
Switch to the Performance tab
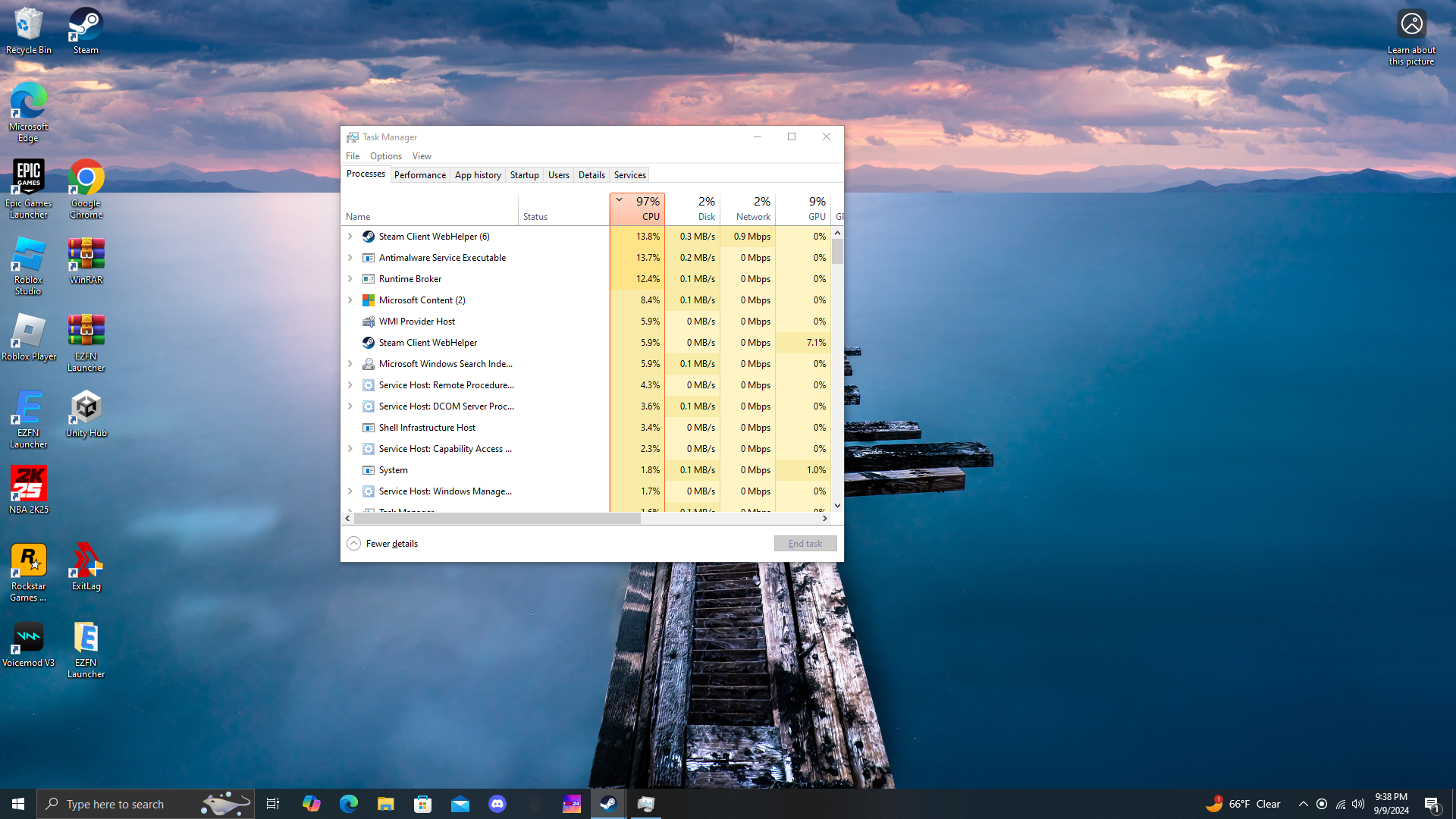coord(419,175)
